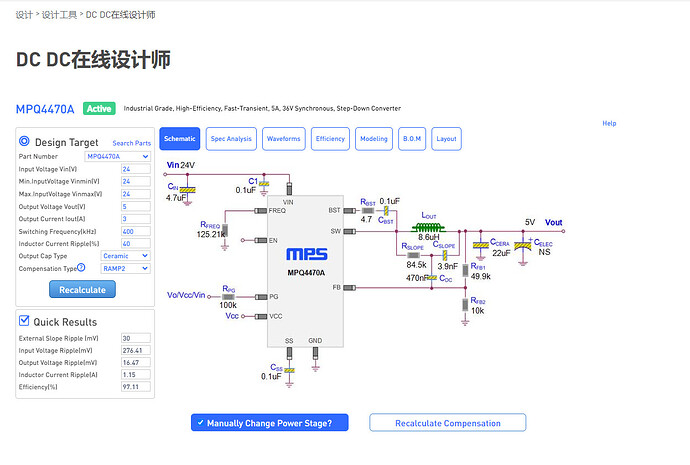Open the Modeling tab
The width and height of the screenshot is (690, 465).
pos(374,139)
